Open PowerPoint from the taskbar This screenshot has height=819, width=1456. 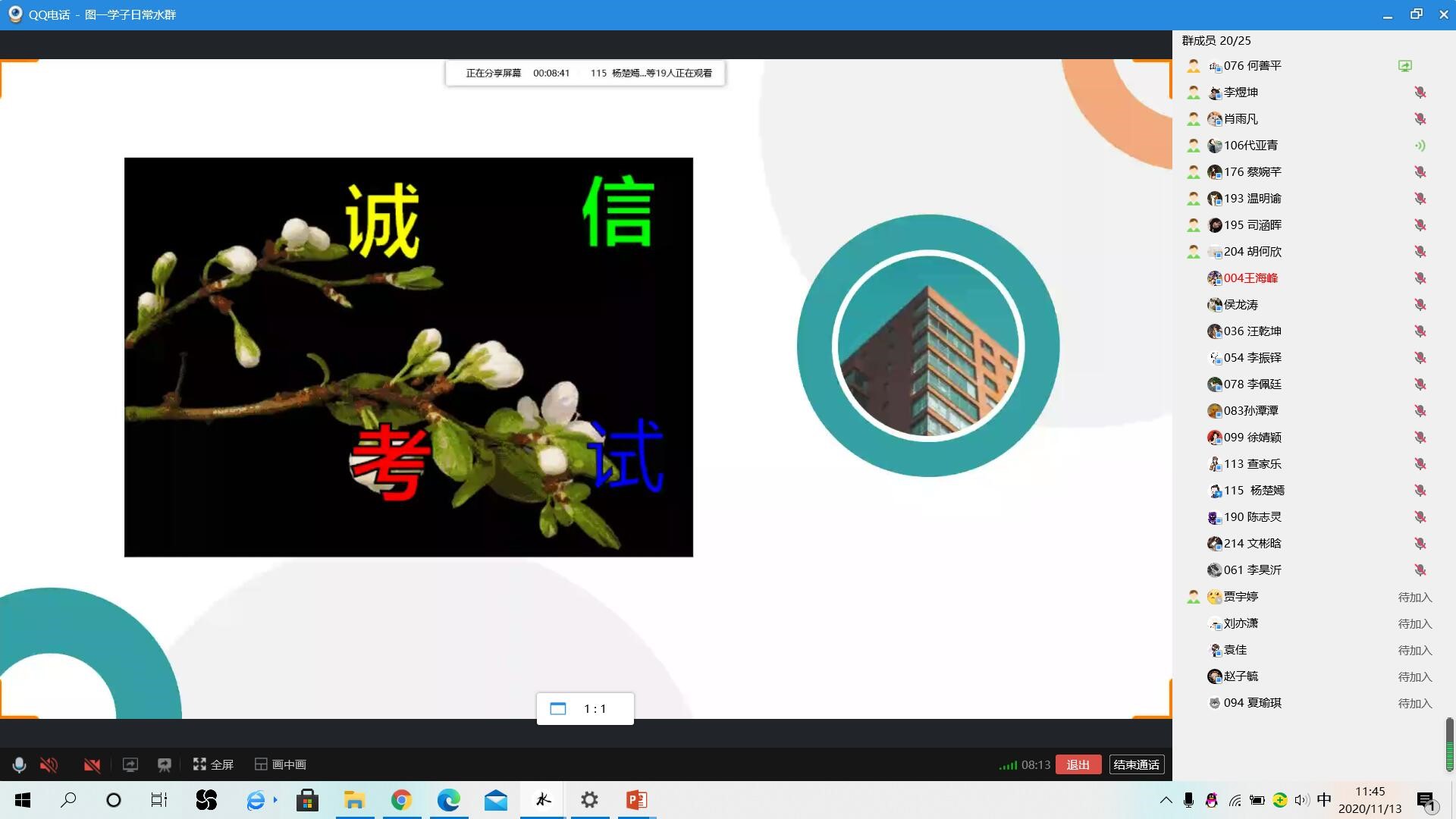(x=636, y=800)
